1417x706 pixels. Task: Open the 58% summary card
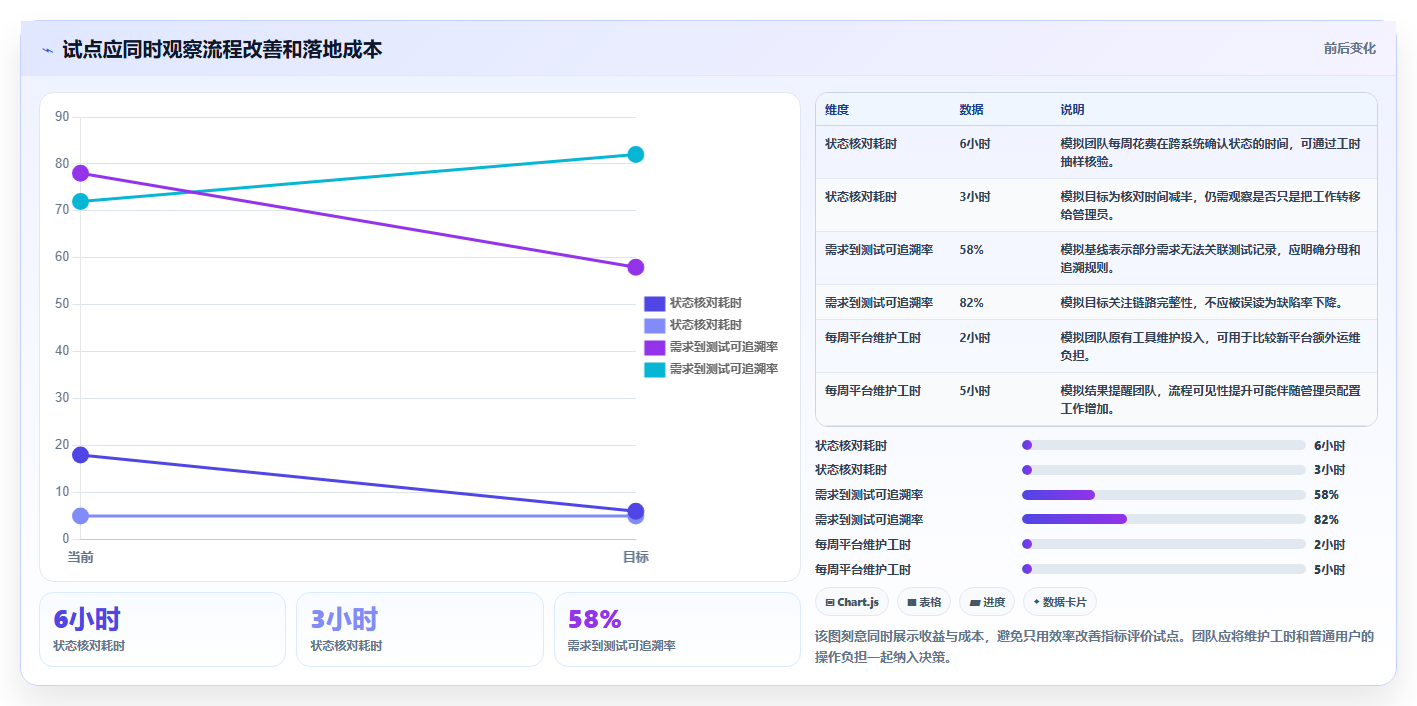pyautogui.click(x=677, y=629)
